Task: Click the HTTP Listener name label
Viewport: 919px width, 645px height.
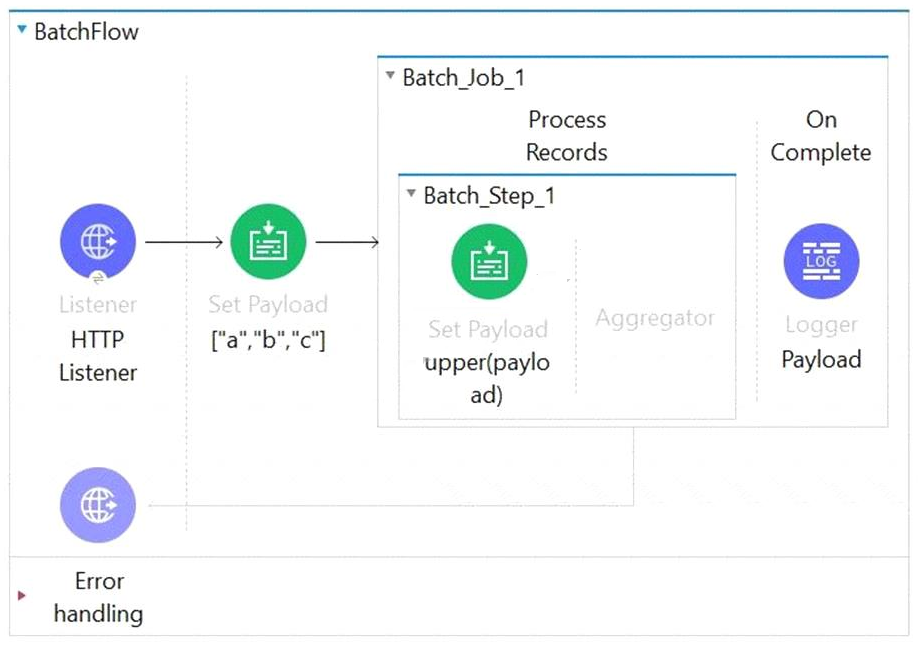Action: (x=97, y=356)
